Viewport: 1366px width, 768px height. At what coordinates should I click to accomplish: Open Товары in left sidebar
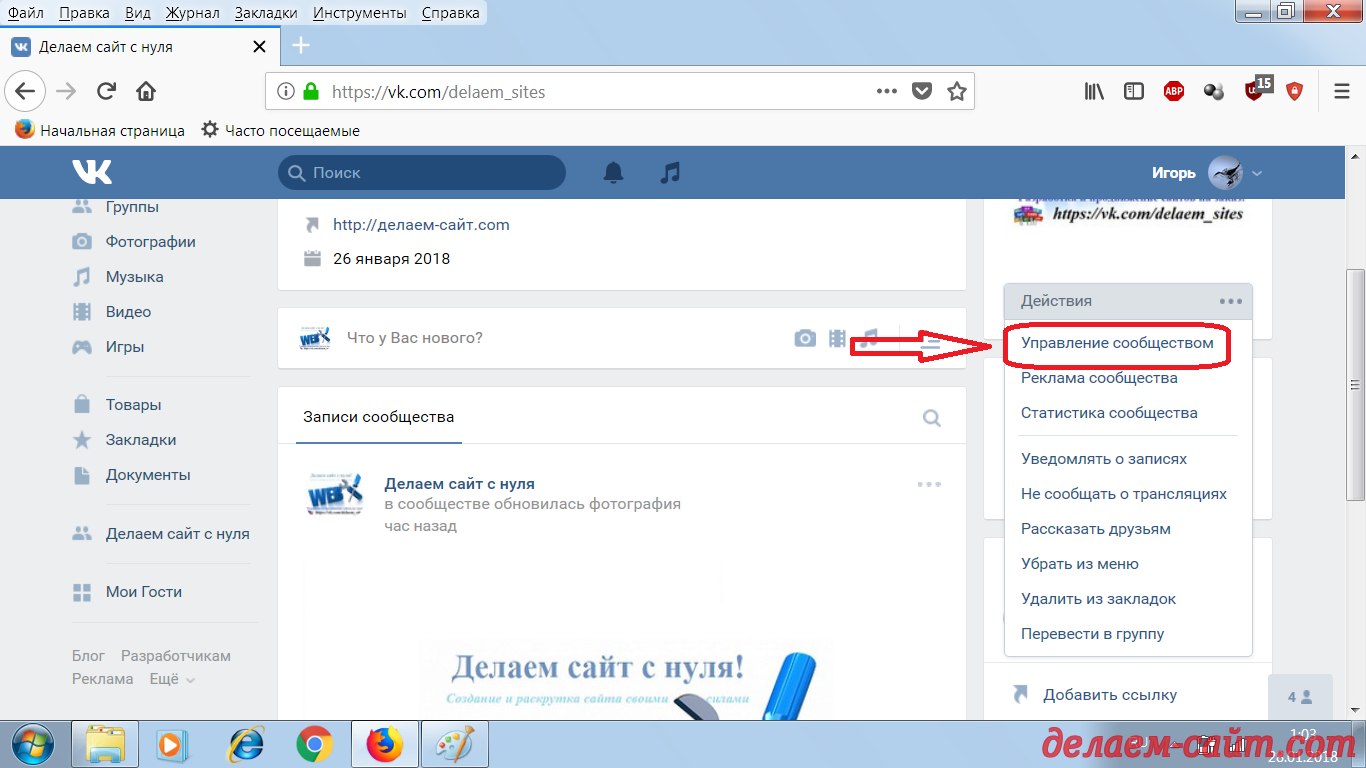133,405
